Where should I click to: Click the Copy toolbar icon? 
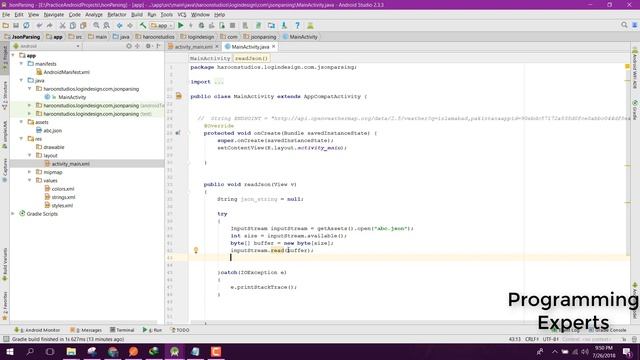73,25
